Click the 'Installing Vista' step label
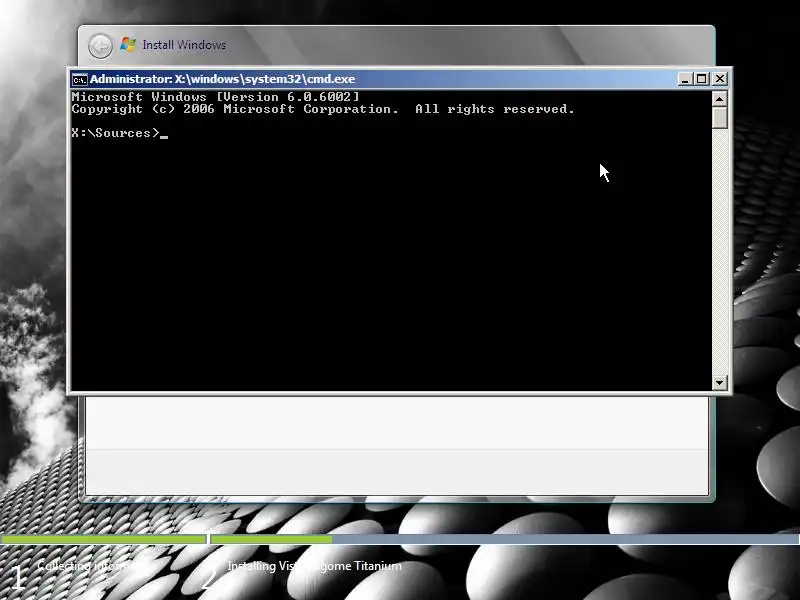The height and width of the screenshot is (600, 800). pyautogui.click(x=314, y=566)
